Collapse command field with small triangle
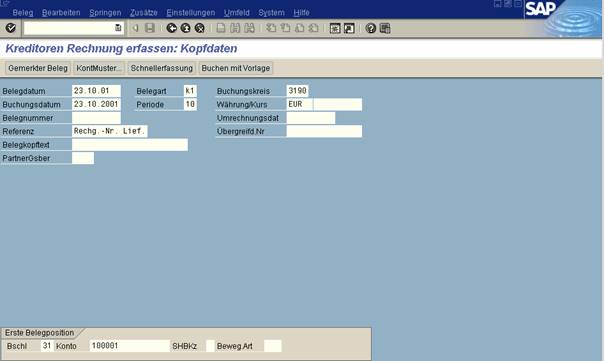This screenshot has height=361, width=604. coord(135,28)
